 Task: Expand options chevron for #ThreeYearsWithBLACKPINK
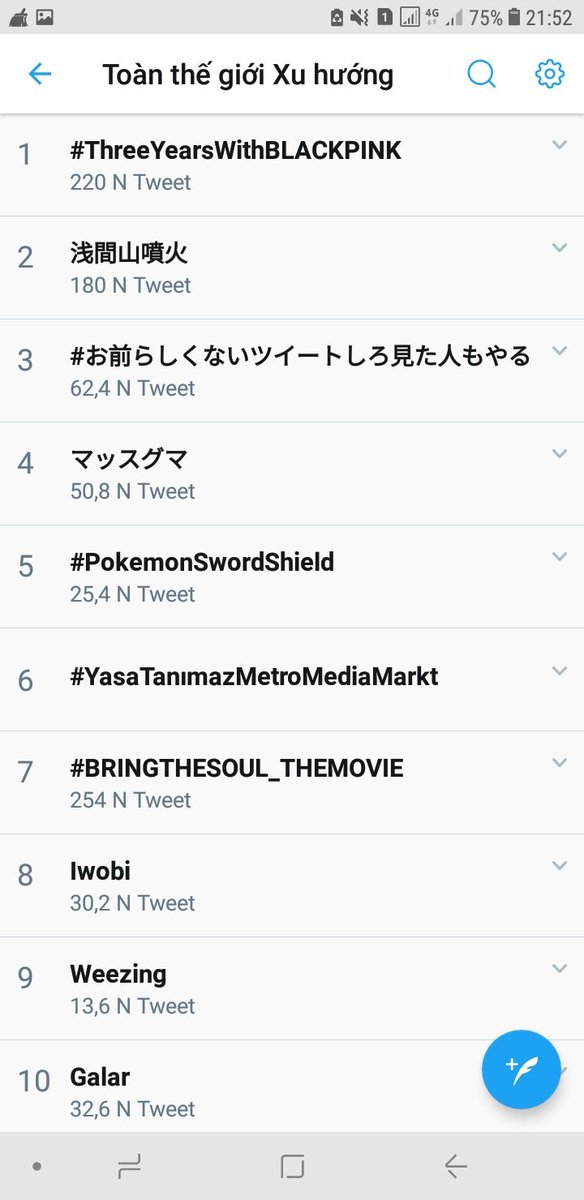point(559,145)
